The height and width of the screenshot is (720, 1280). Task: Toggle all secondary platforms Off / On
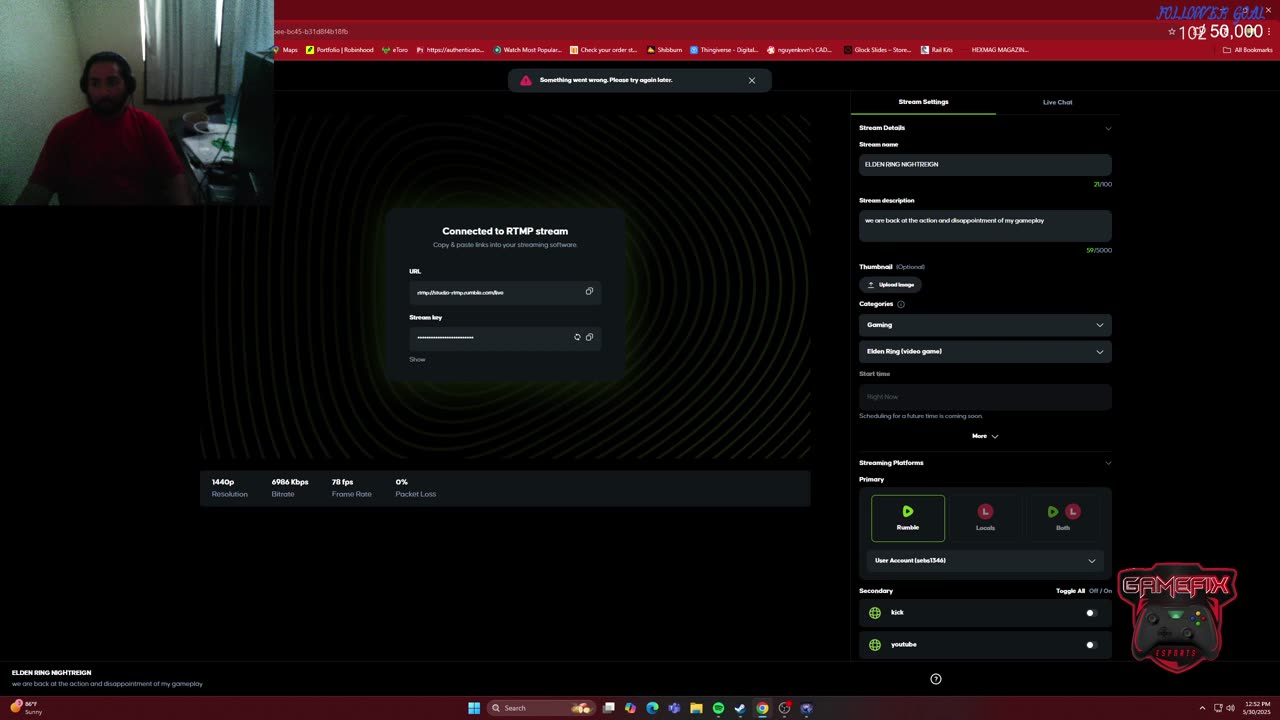[x=1084, y=591]
